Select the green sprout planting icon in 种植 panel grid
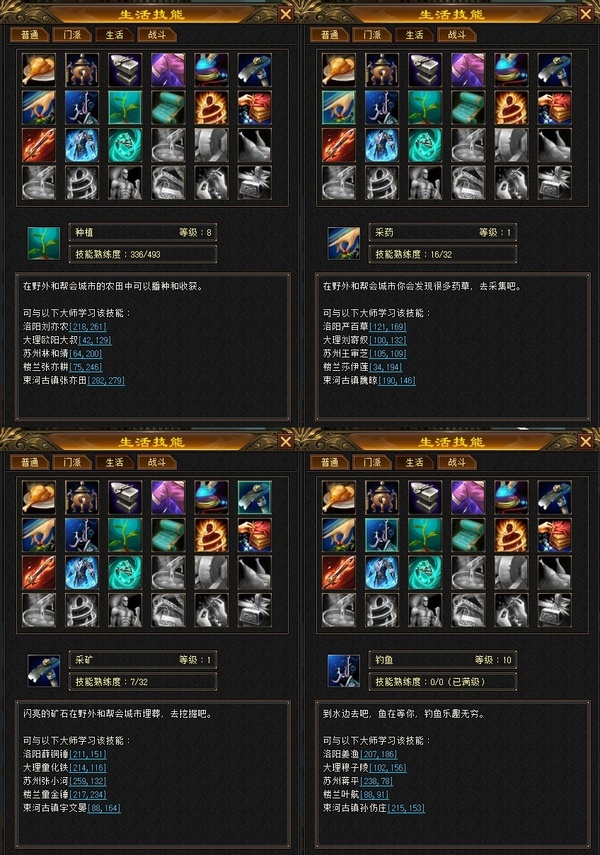Screen dimensions: 600x855 pyautogui.click(x=125, y=108)
